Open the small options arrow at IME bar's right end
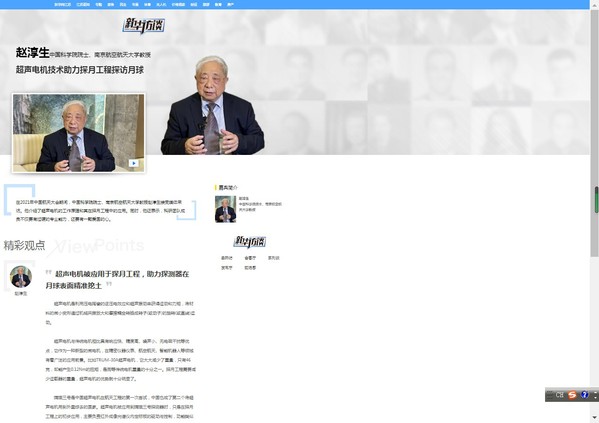 click(x=595, y=395)
